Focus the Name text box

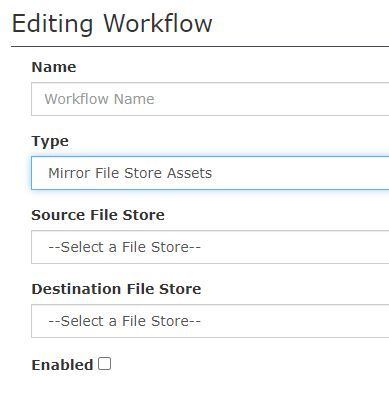[210, 99]
